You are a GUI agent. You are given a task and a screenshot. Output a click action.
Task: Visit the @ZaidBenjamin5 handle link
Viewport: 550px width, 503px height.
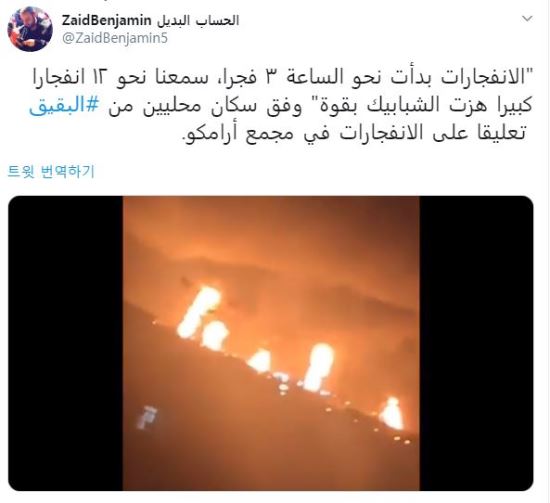(115, 38)
